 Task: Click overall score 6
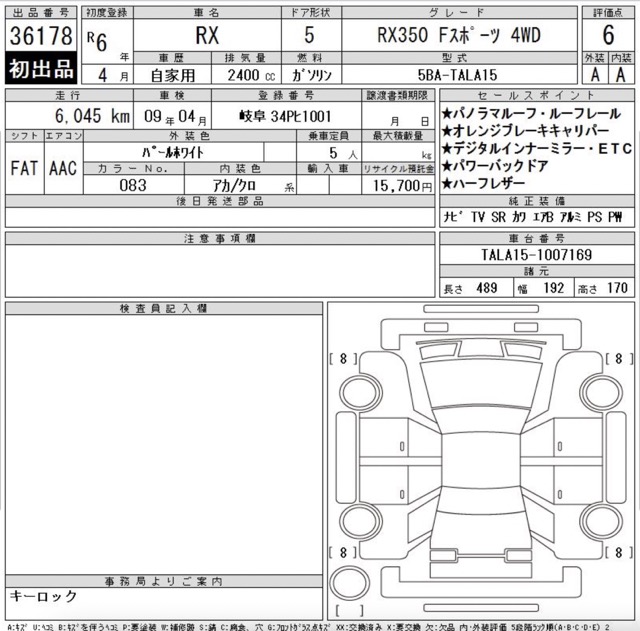(608, 35)
